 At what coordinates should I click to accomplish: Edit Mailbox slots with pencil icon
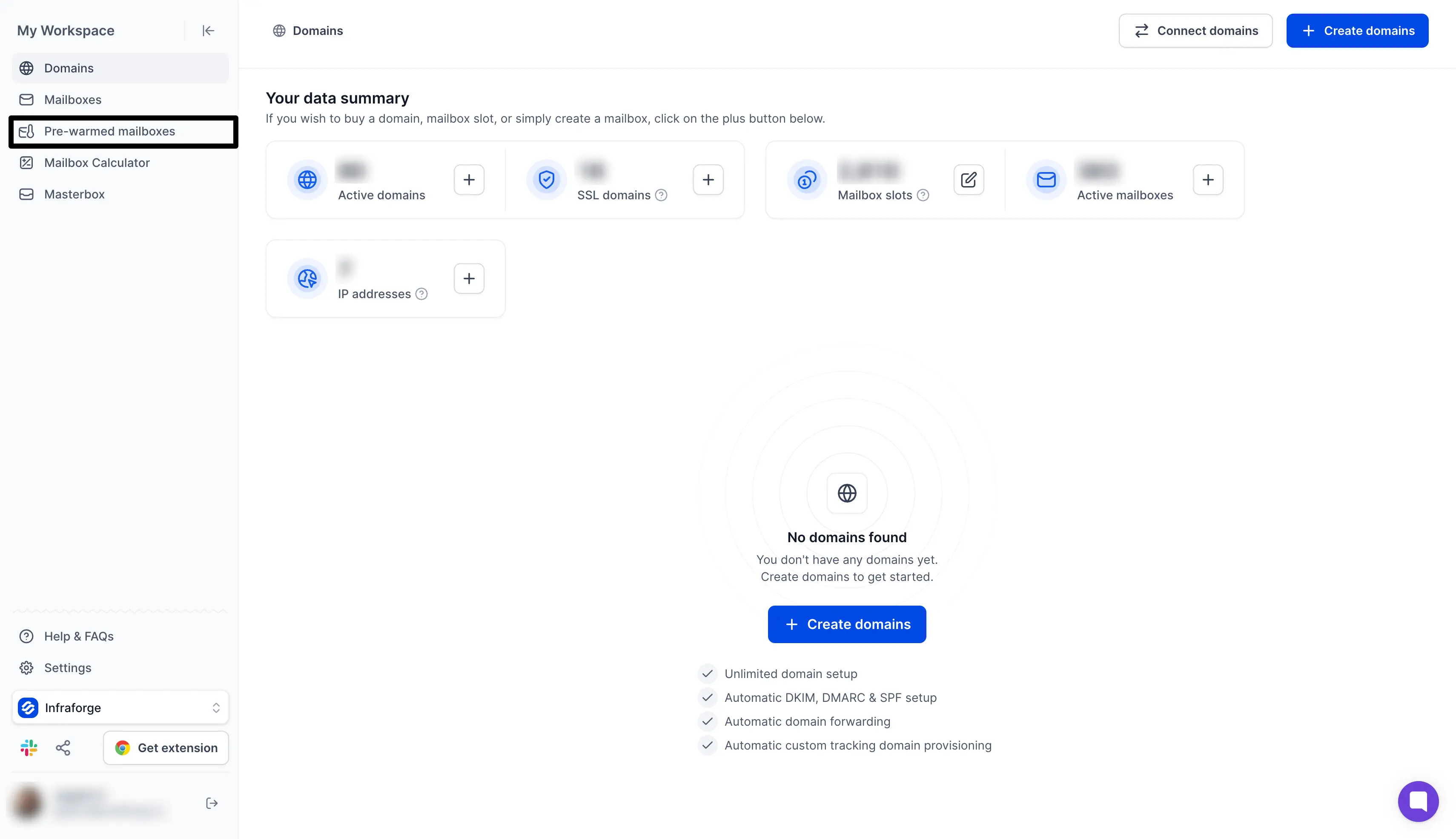[968, 180]
